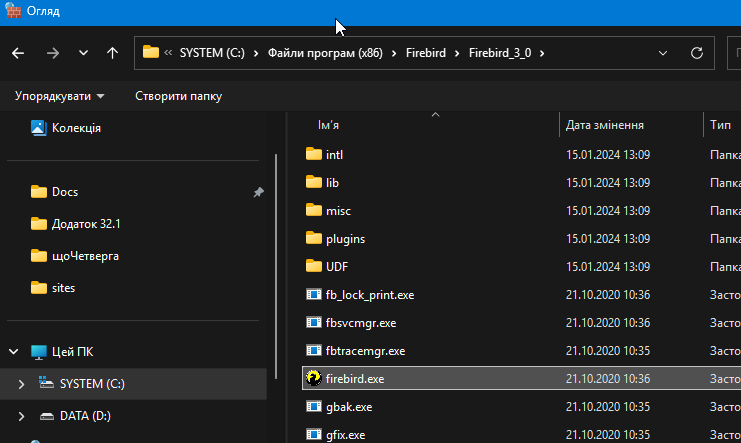Image resolution: width=741 pixels, height=443 pixels.
Task: Click the plugins folder name
Action: [345, 239]
